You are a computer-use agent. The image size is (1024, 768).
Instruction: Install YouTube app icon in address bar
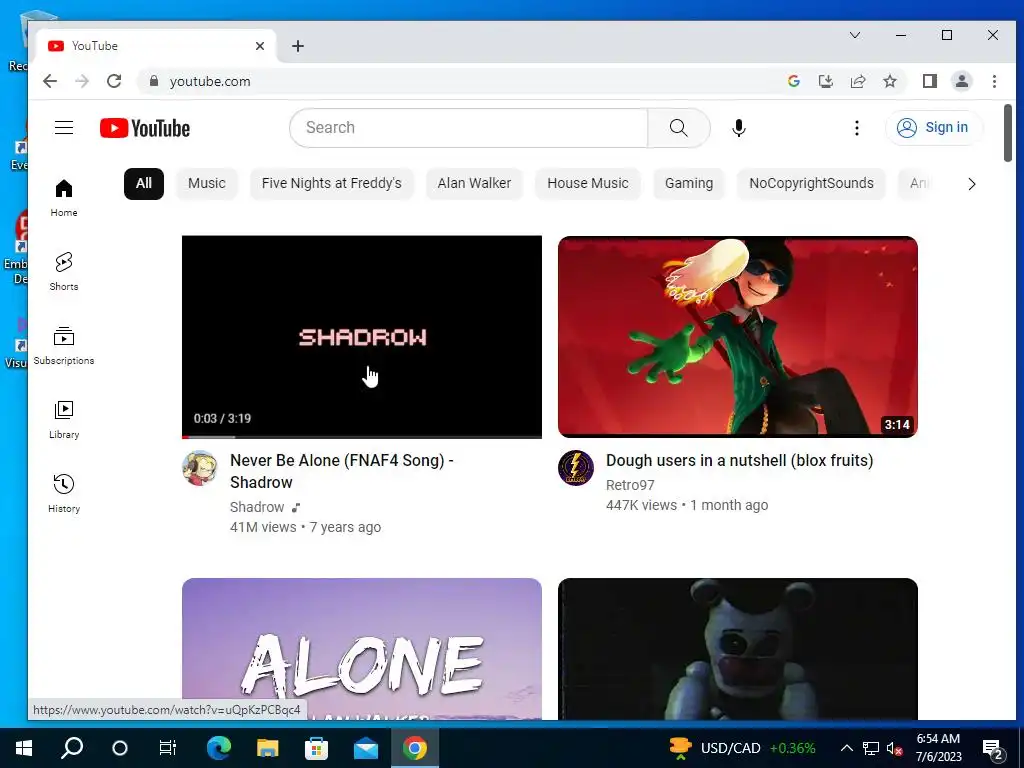(x=825, y=81)
